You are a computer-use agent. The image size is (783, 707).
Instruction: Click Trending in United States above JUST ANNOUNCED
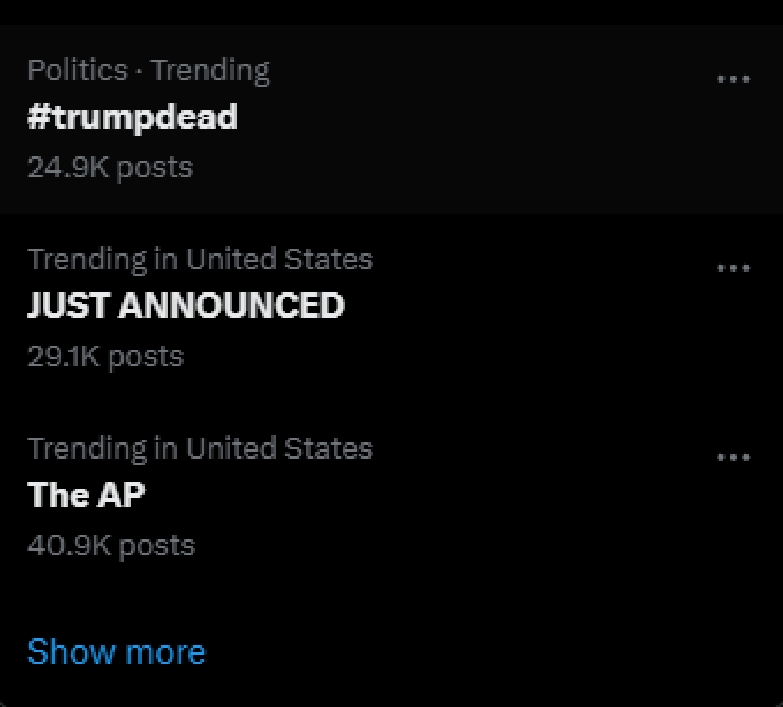point(200,260)
